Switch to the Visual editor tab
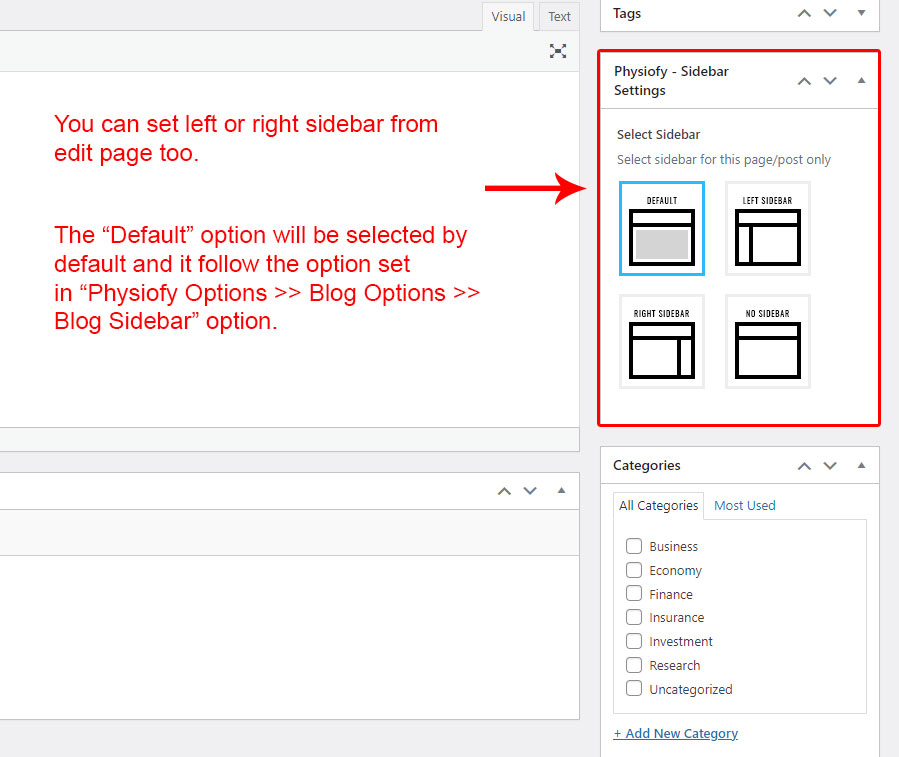 click(508, 16)
